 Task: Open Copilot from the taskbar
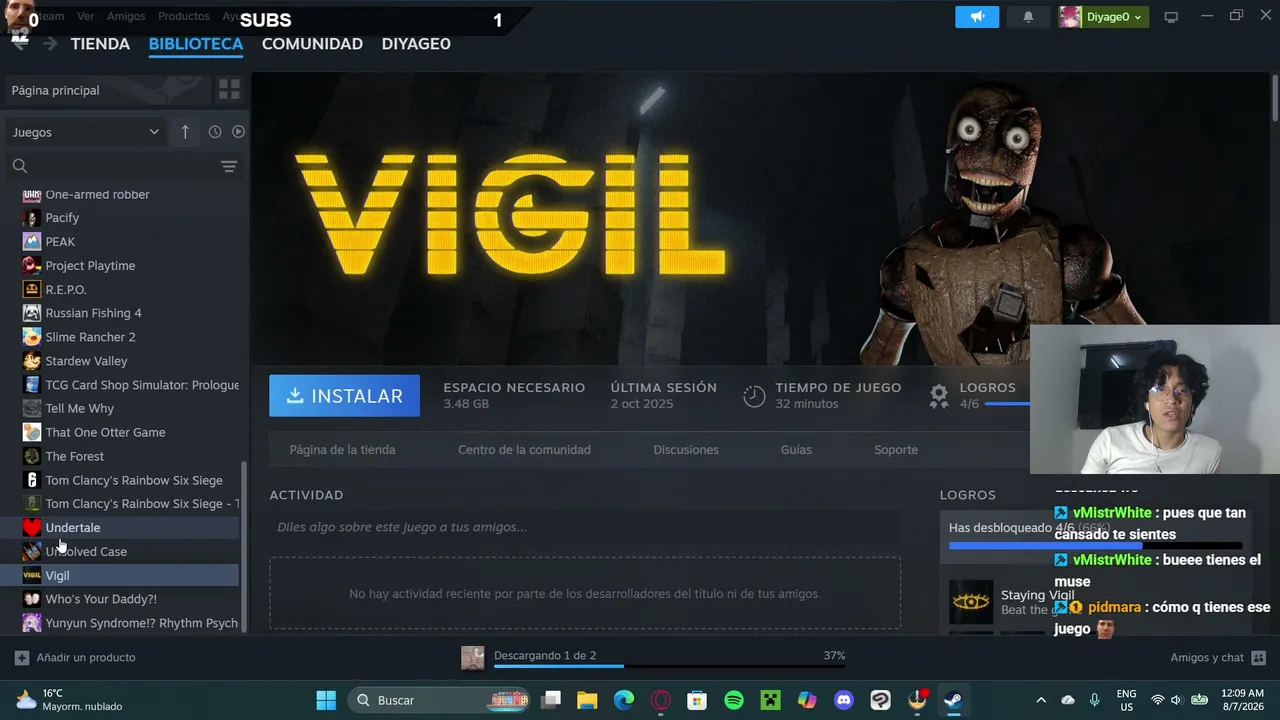807,700
